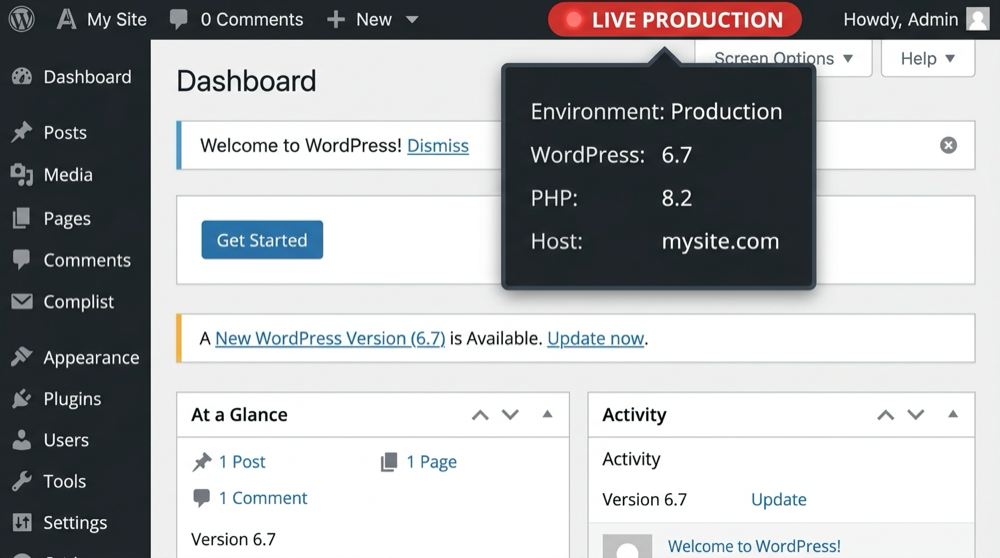Click the Dashboard gauge icon in sidebar
Screen dimensions: 1000x558
(x=22, y=77)
